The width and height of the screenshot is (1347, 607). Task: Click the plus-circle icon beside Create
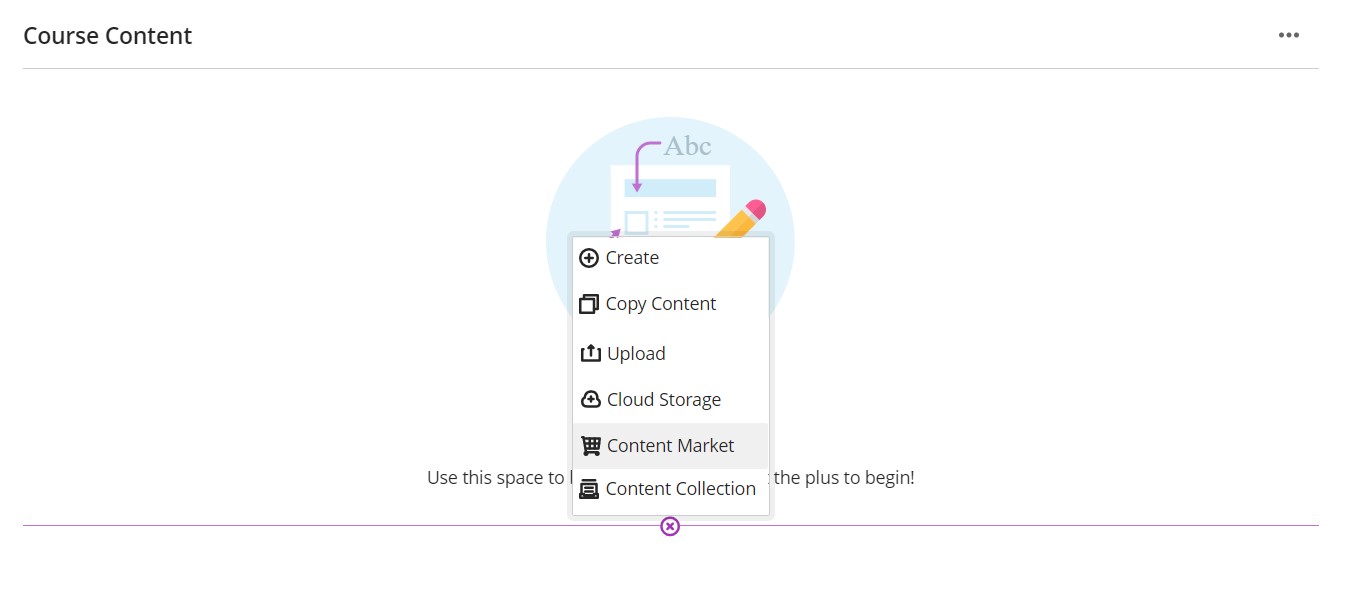tap(589, 258)
